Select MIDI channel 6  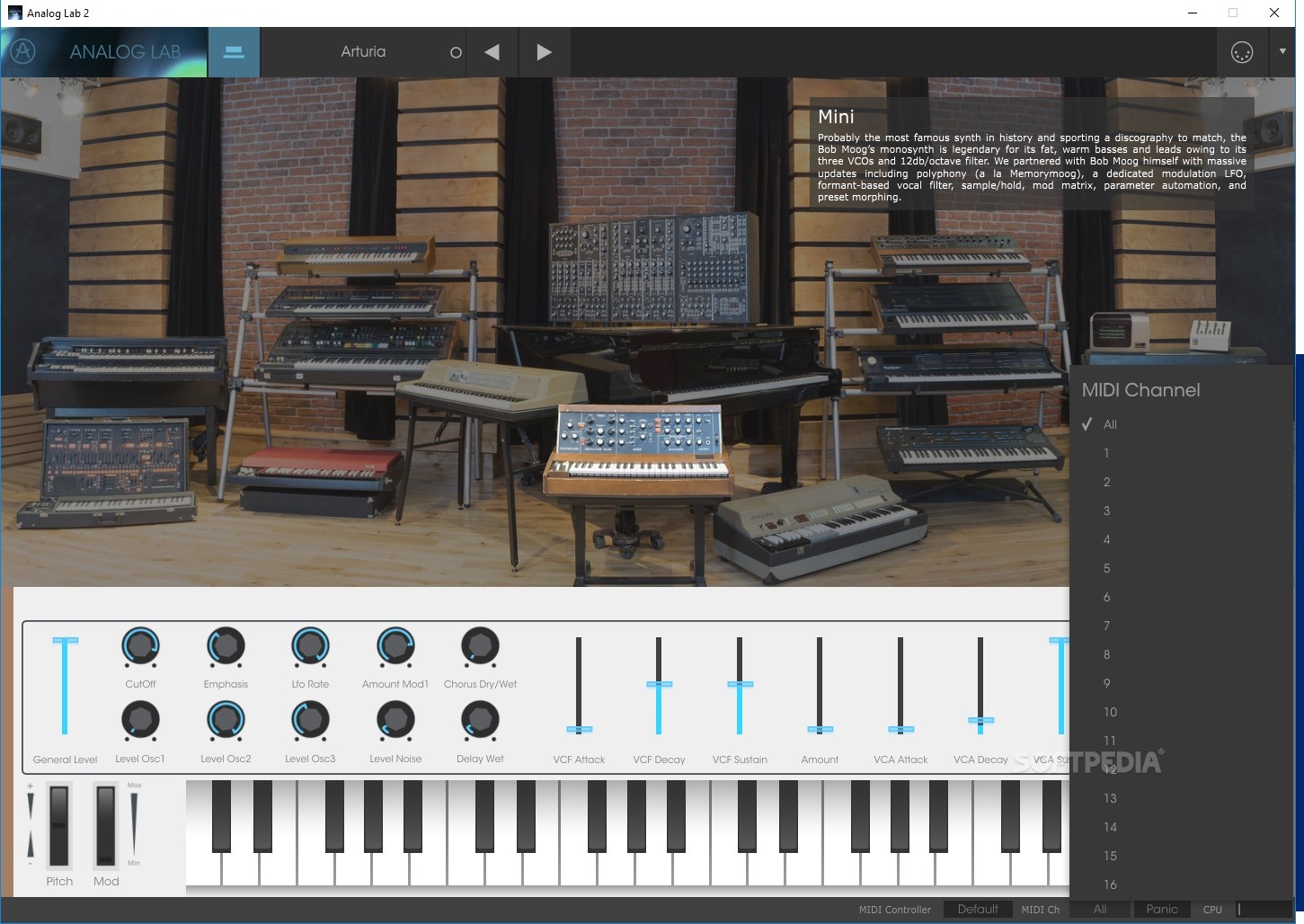tap(1182, 597)
